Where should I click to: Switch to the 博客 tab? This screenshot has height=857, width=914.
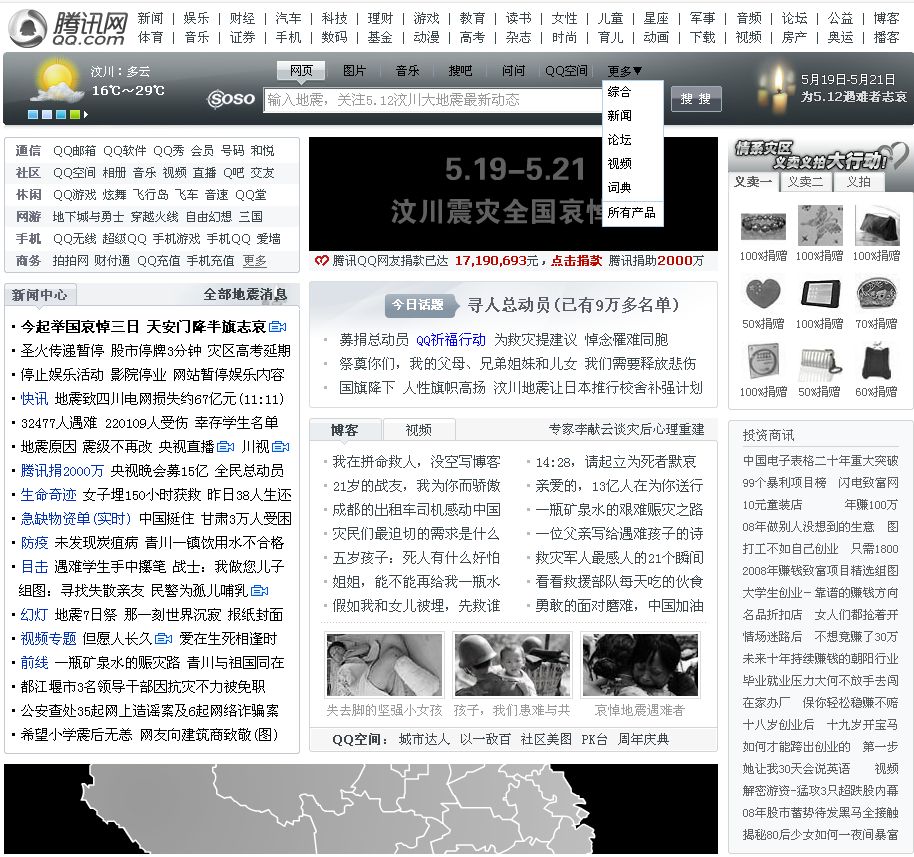(344, 430)
